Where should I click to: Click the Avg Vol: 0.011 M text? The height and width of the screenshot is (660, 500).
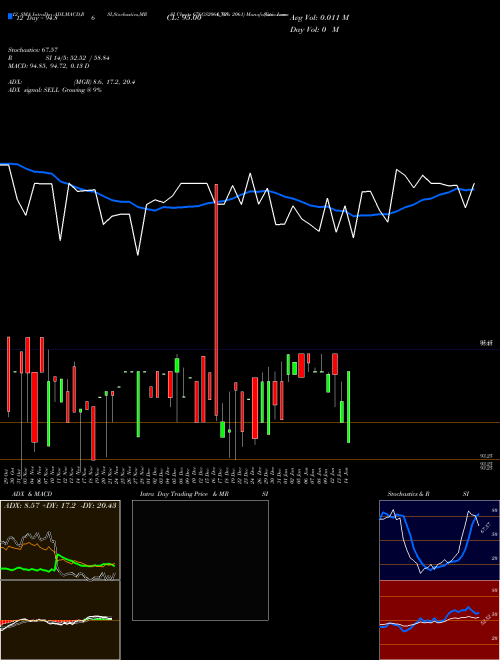click(319, 18)
